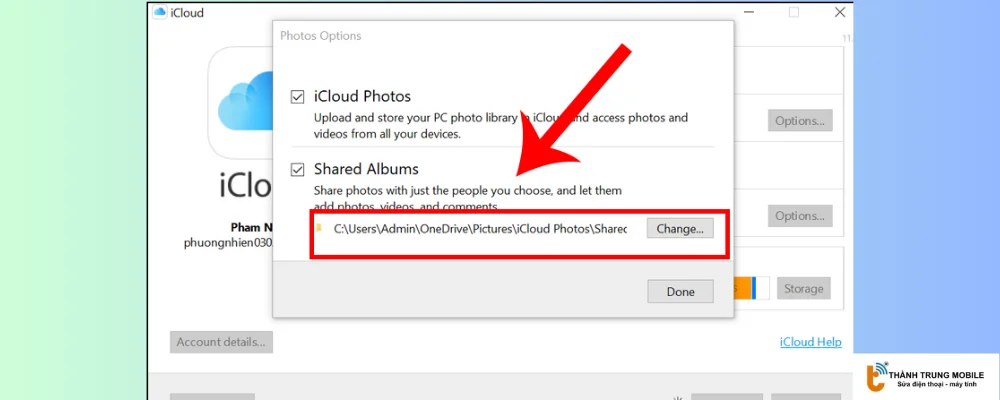Open the upper Options... button

799,121
